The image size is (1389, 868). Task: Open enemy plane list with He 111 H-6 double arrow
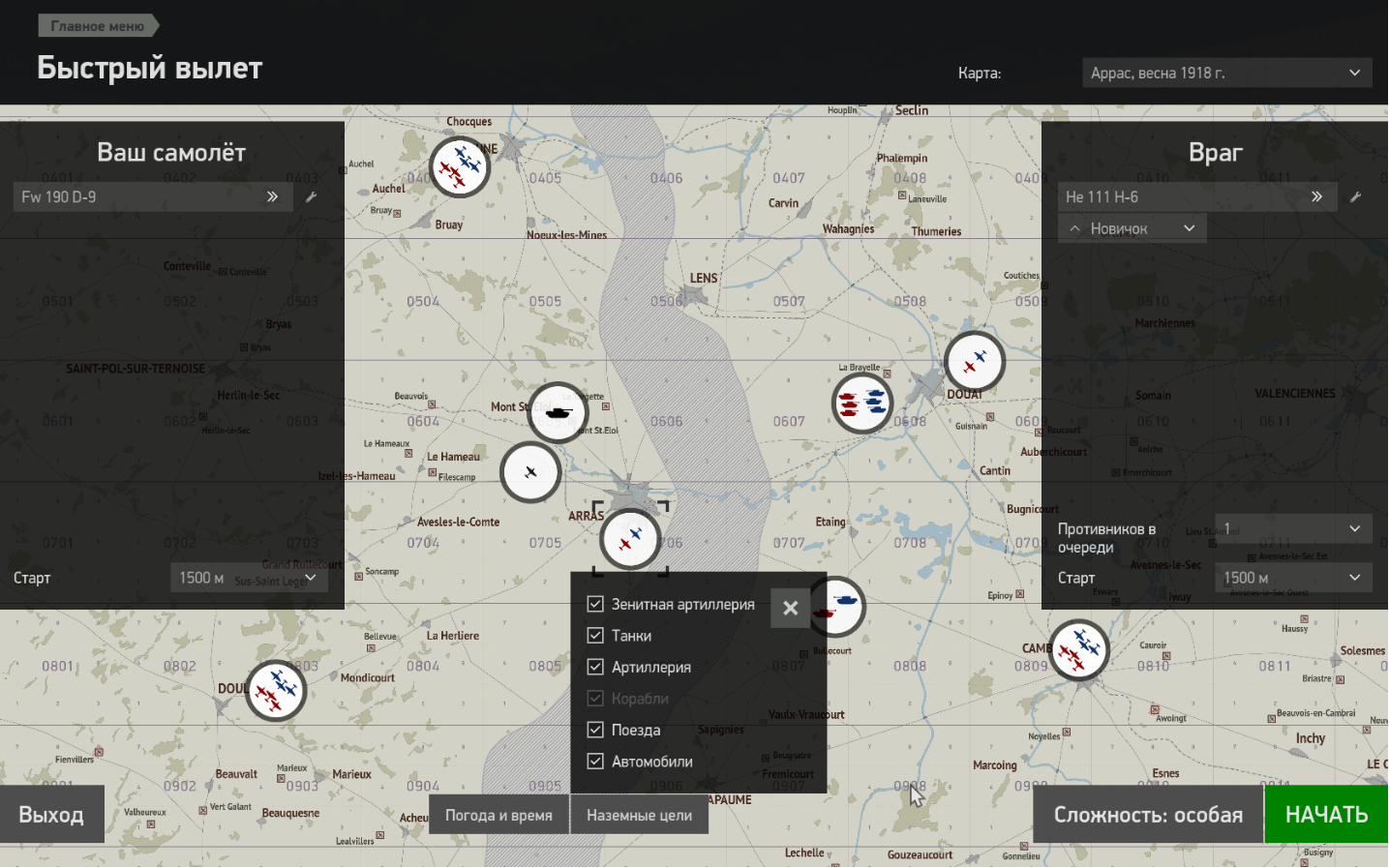[x=1317, y=197]
